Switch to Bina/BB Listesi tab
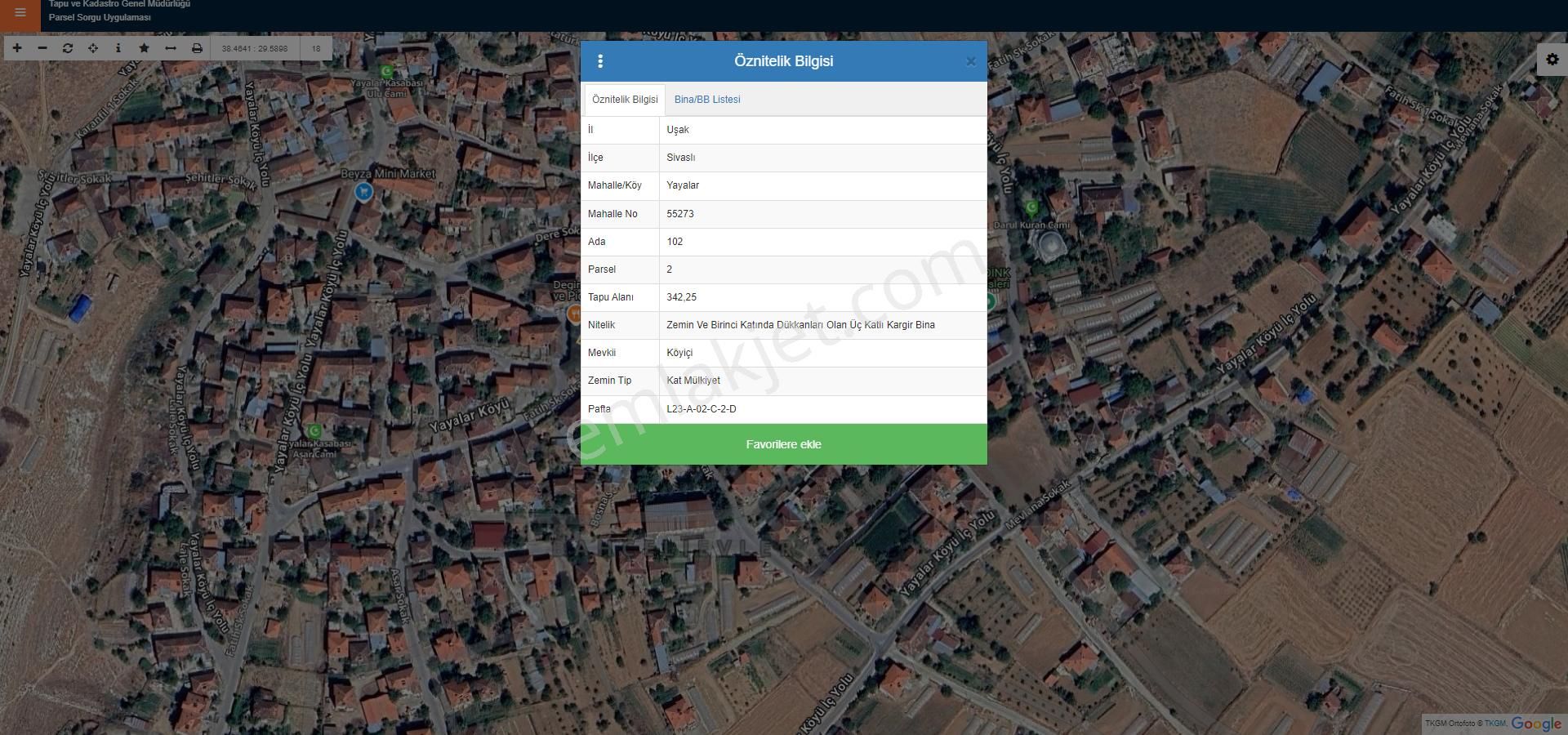This screenshot has width=1568, height=735. (707, 100)
